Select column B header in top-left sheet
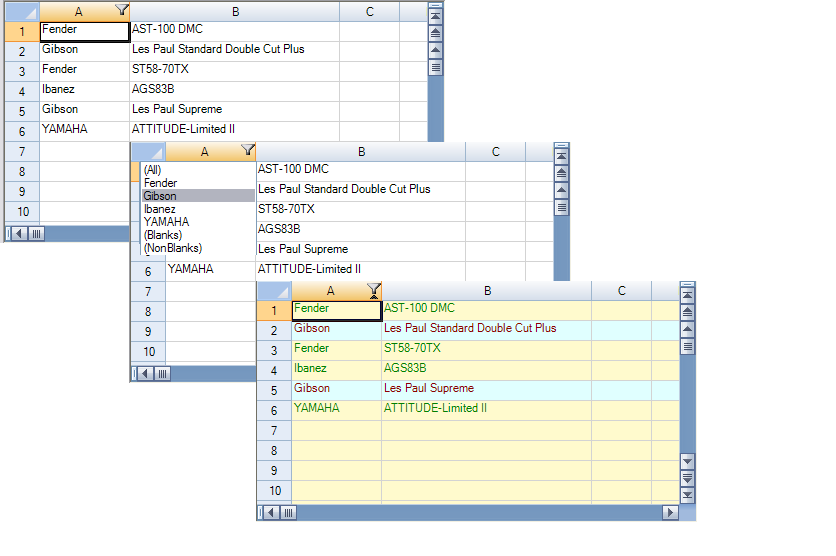The width and height of the screenshot is (836, 556). (235, 12)
